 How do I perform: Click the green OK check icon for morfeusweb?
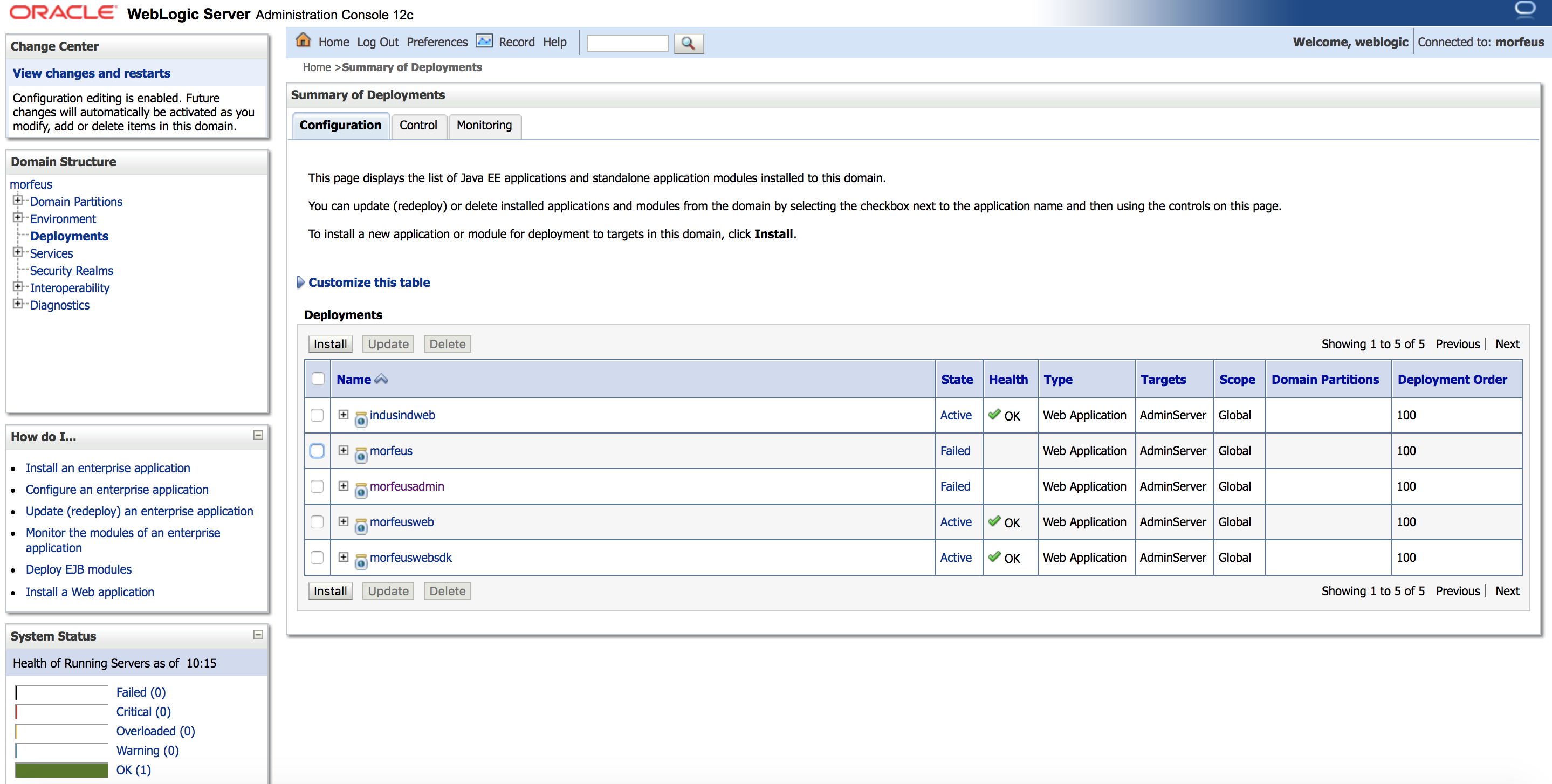994,521
